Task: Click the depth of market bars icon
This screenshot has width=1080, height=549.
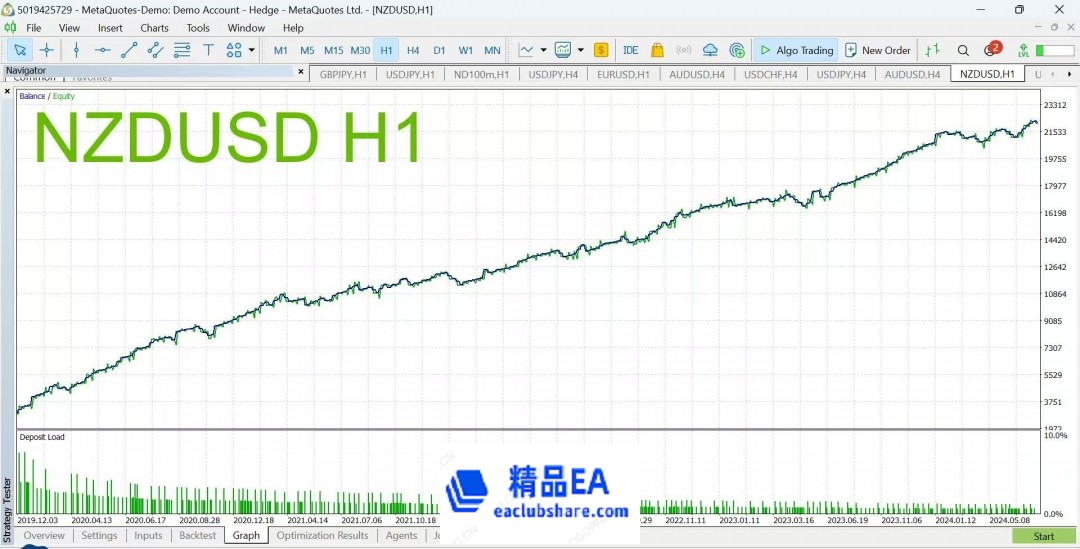Action: [933, 50]
